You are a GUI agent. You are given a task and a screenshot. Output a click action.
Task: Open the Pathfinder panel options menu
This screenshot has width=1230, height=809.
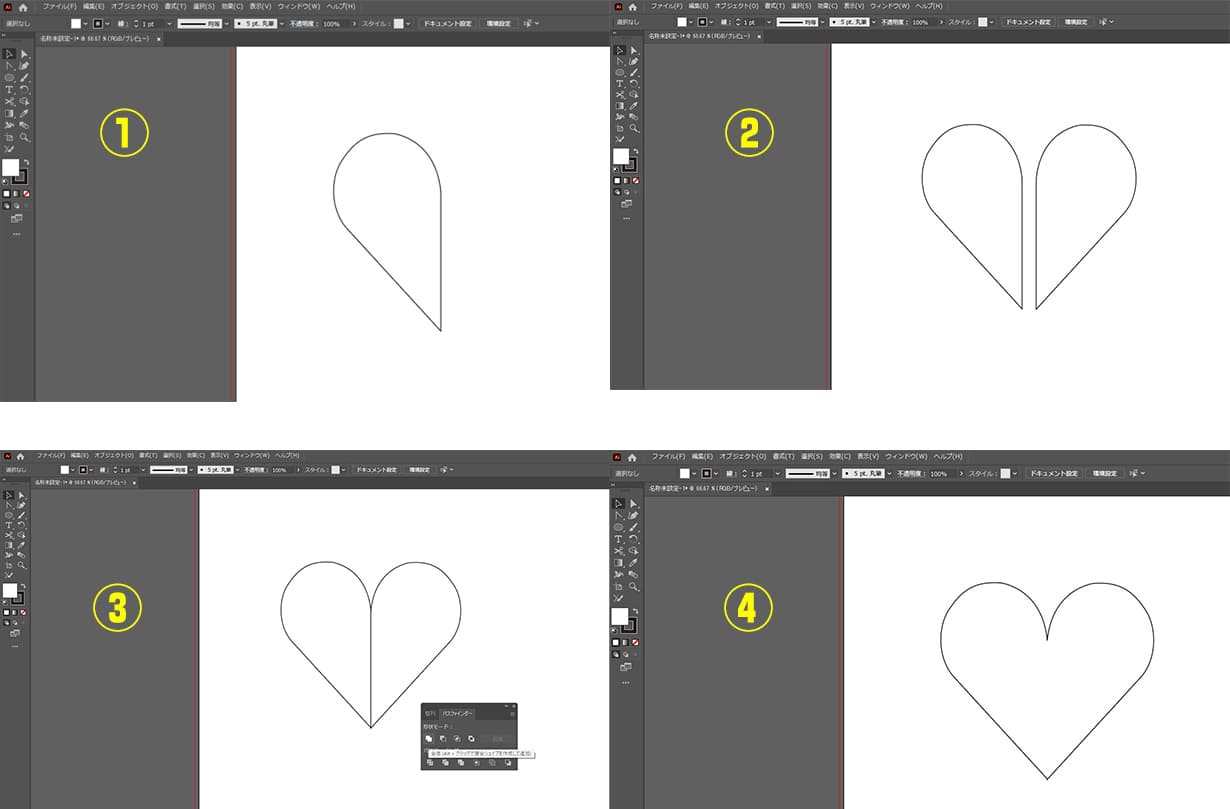tap(512, 714)
